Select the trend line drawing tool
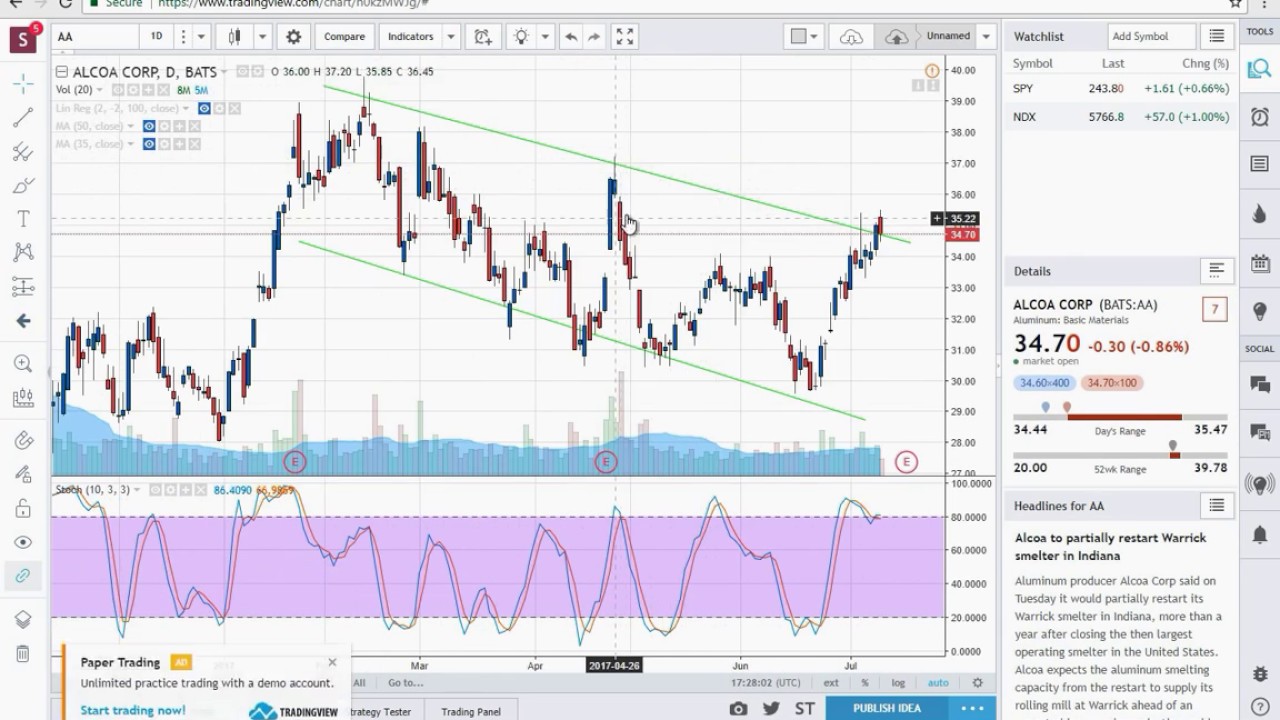This screenshot has width=1280, height=720. pyautogui.click(x=22, y=118)
